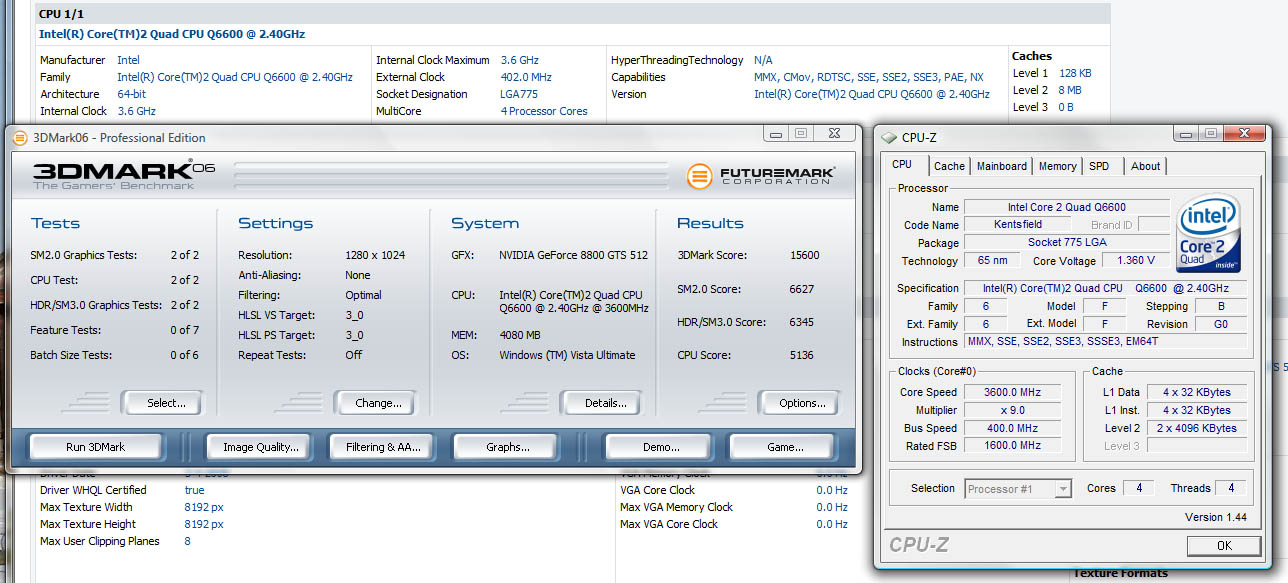Click the Code Name Kentsfield field
The image size is (1288, 583).
tap(1018, 225)
